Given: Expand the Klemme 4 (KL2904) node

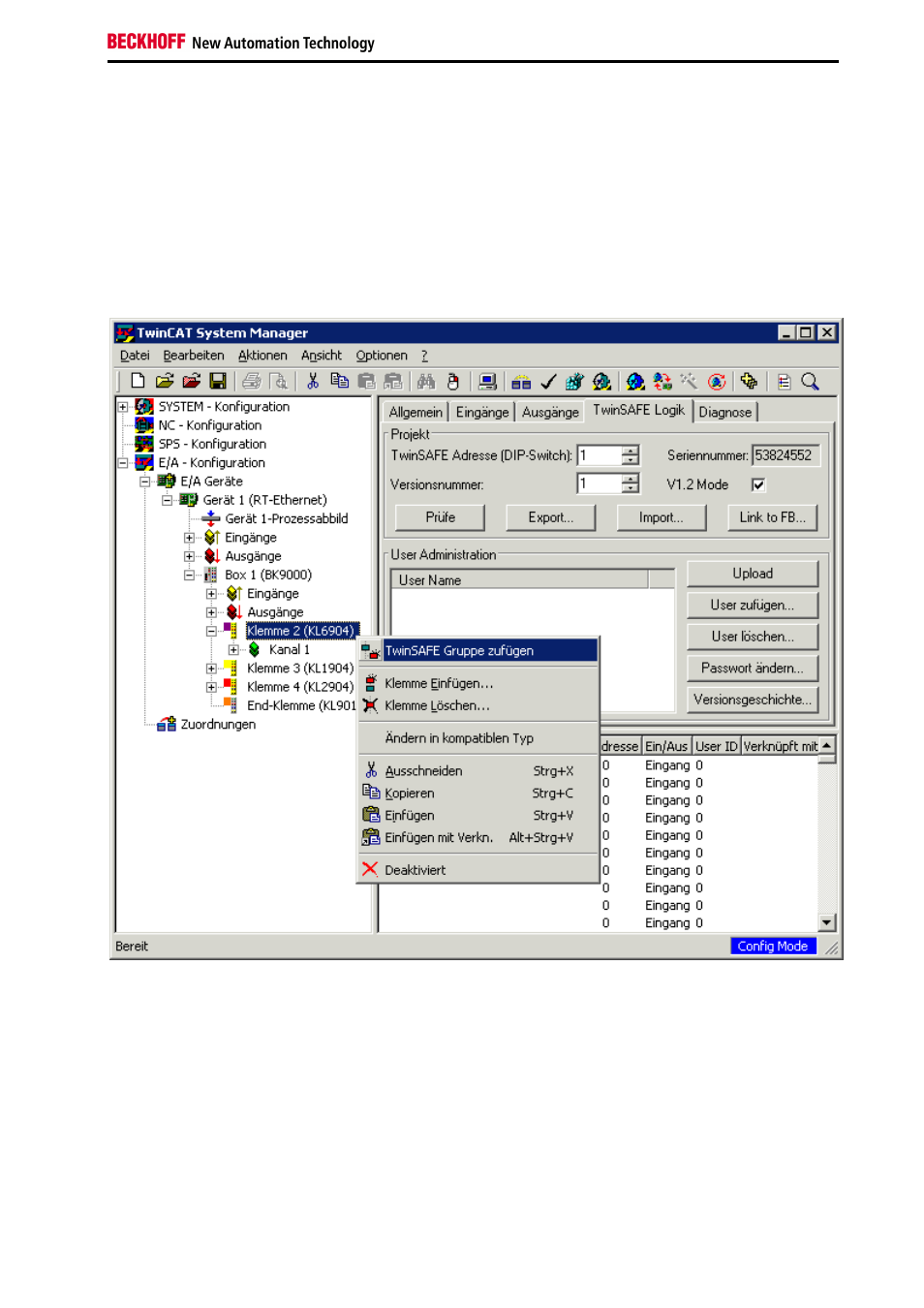Looking at the screenshot, I should (x=211, y=686).
